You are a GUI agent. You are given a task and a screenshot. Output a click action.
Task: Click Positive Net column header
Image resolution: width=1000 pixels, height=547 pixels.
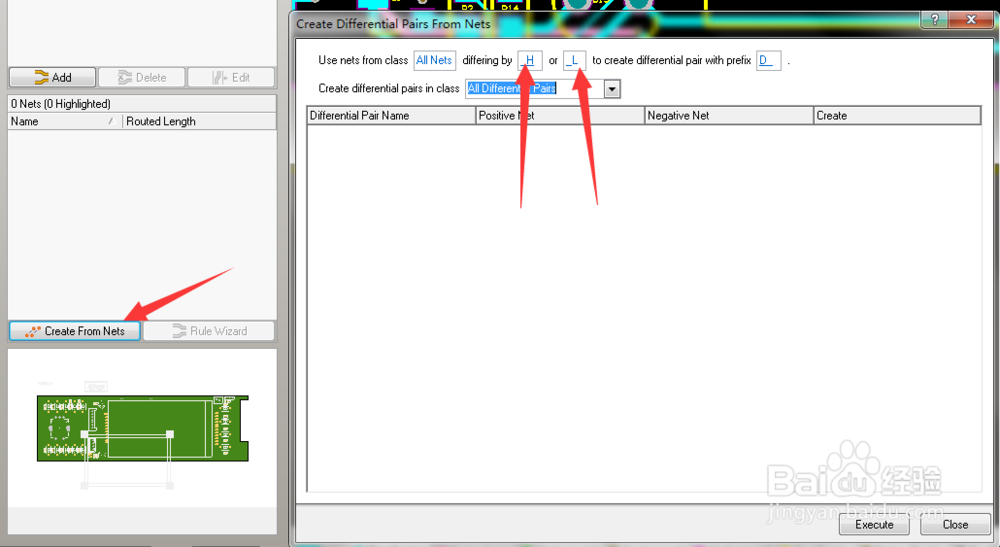coord(560,115)
